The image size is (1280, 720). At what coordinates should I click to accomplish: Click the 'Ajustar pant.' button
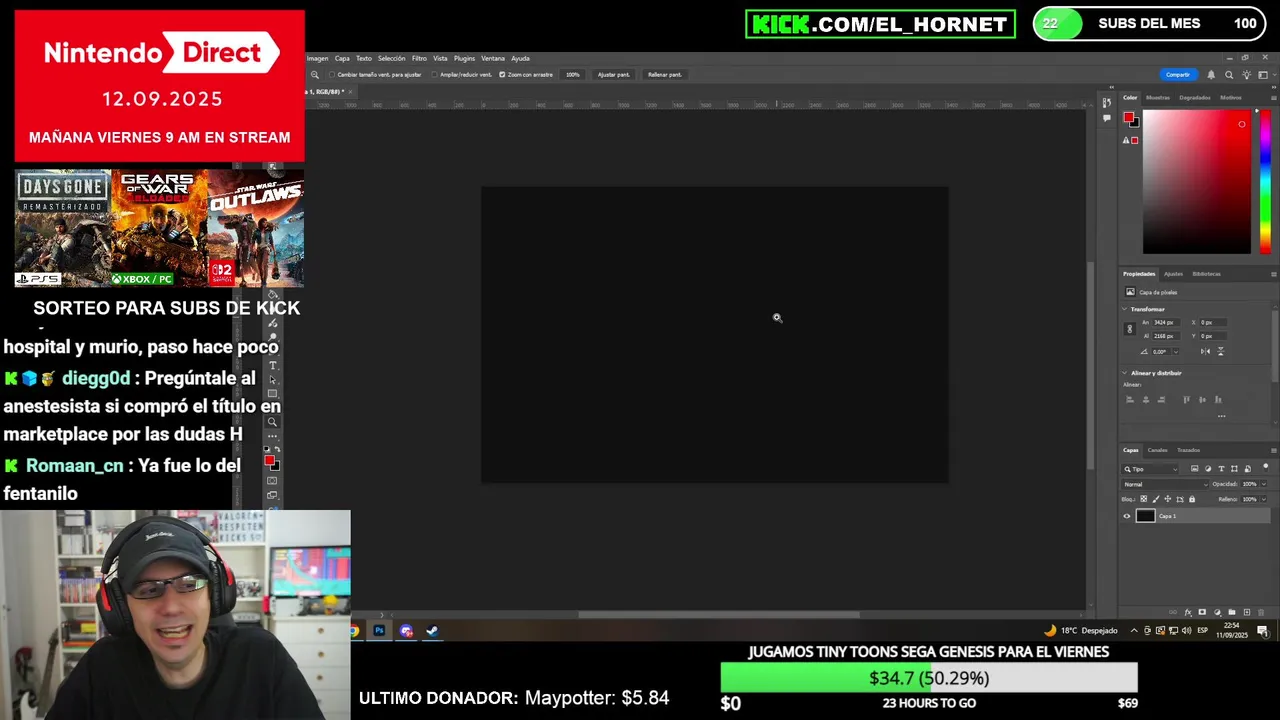click(x=616, y=74)
